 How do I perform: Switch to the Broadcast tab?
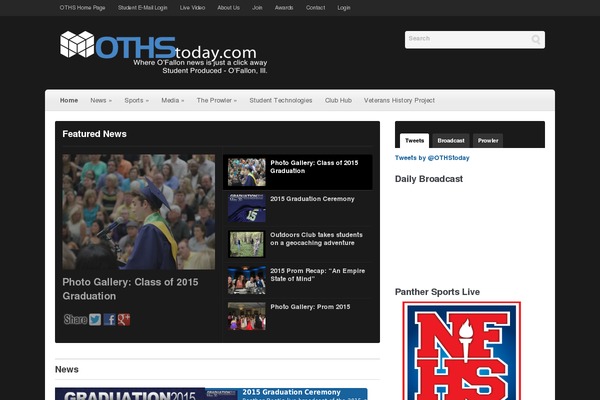(451, 140)
